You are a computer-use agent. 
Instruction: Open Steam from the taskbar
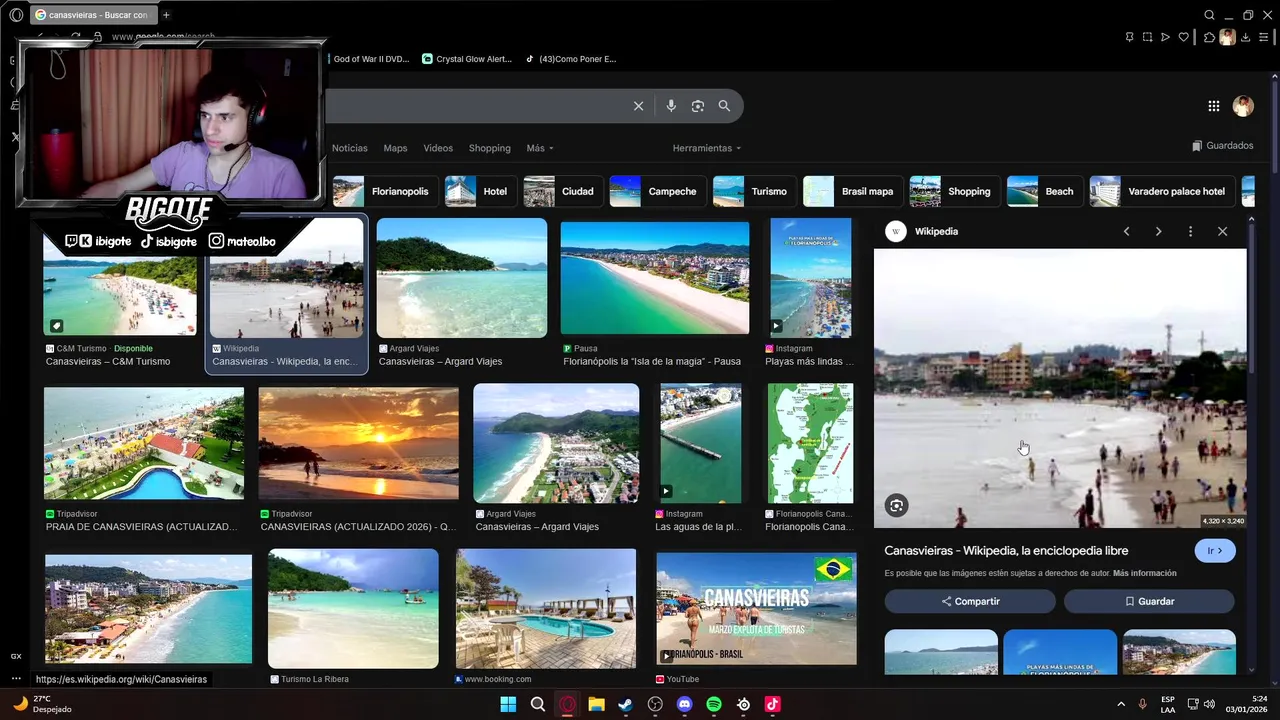pos(625,704)
